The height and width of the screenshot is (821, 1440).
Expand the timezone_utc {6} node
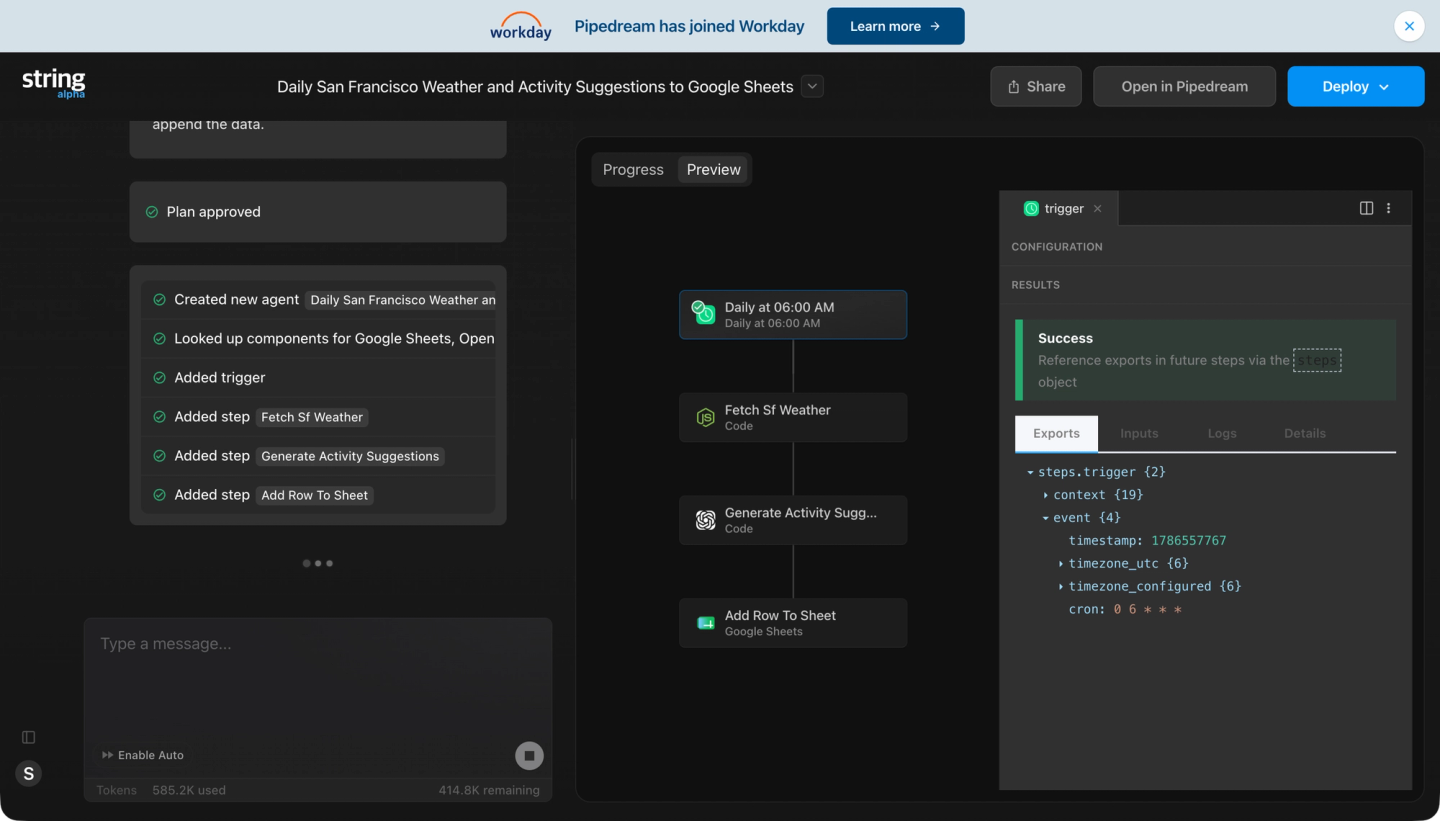(x=1061, y=564)
